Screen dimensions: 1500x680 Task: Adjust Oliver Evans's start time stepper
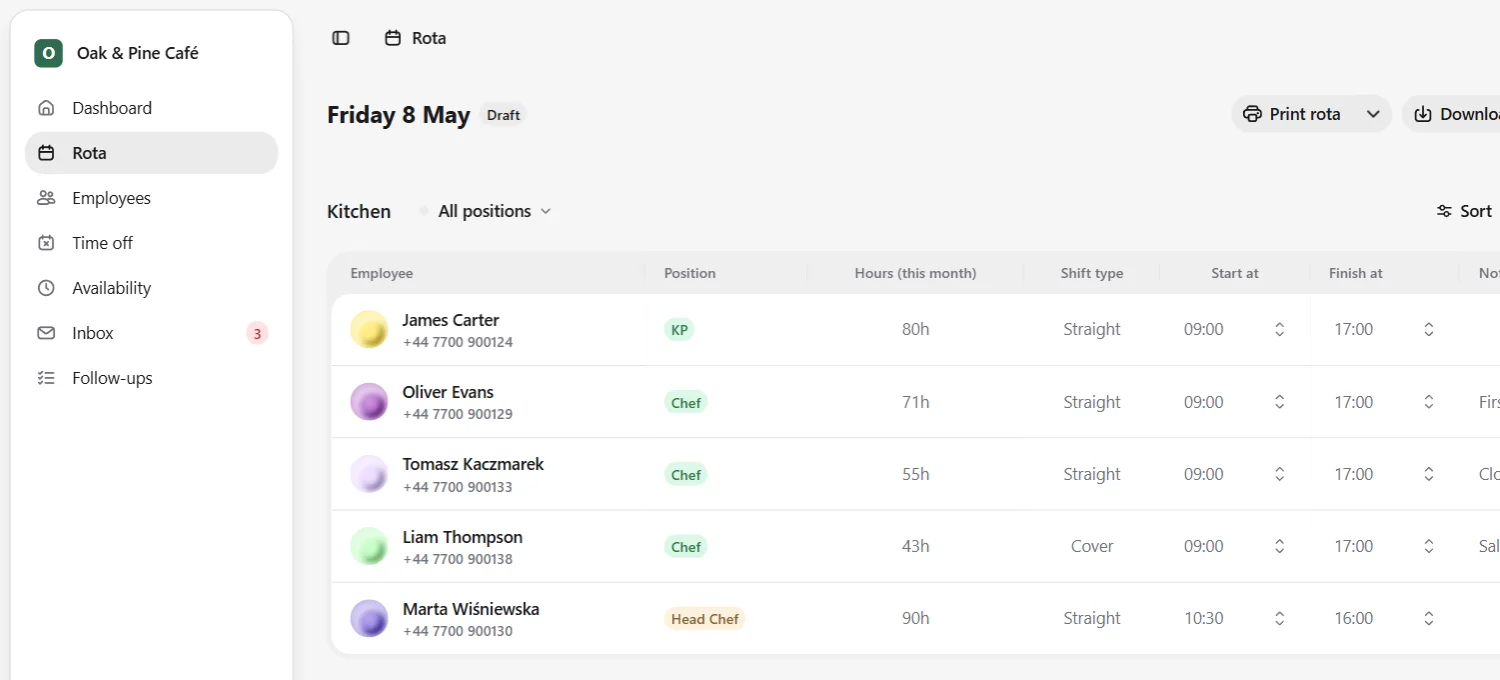pyautogui.click(x=1279, y=402)
